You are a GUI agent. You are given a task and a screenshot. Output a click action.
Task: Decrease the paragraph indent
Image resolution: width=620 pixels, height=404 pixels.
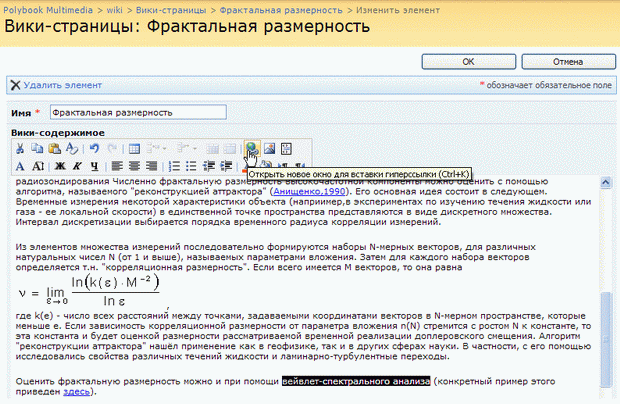208,166
